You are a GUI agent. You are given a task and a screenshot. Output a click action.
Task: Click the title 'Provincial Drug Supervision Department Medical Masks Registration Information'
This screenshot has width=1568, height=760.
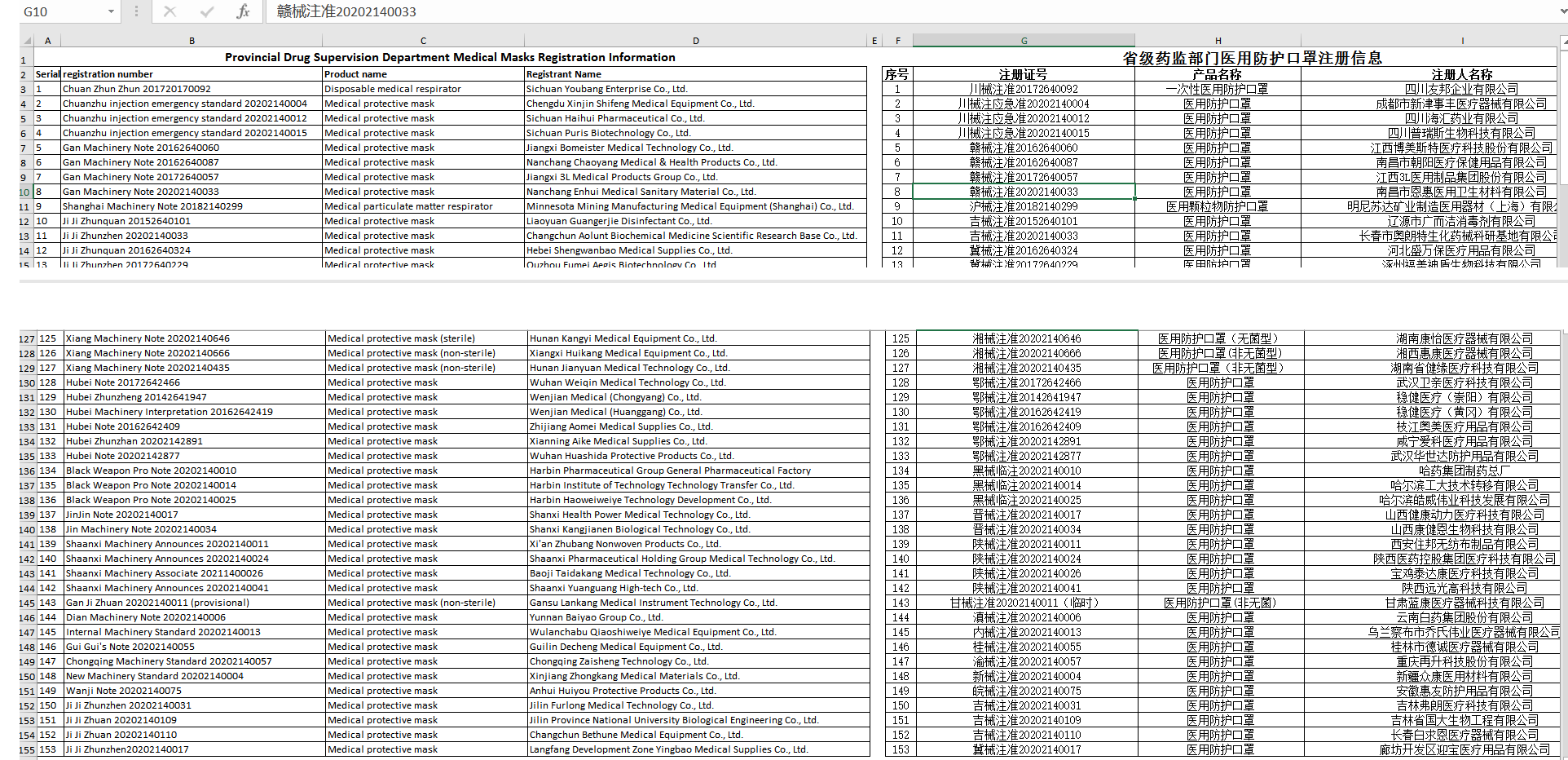(450, 57)
